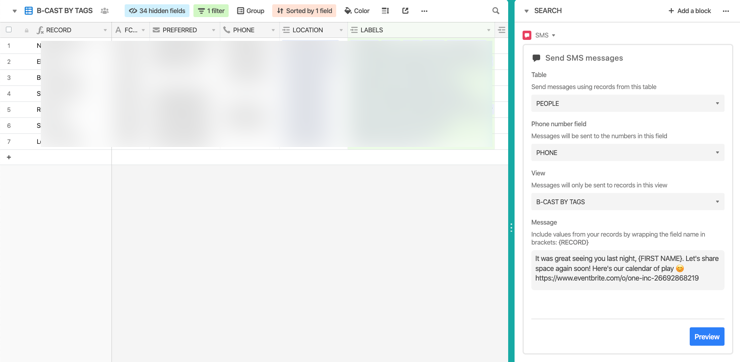This screenshot has height=362, width=740.
Task: Open the 1 filter menu
Action: pyautogui.click(x=211, y=10)
